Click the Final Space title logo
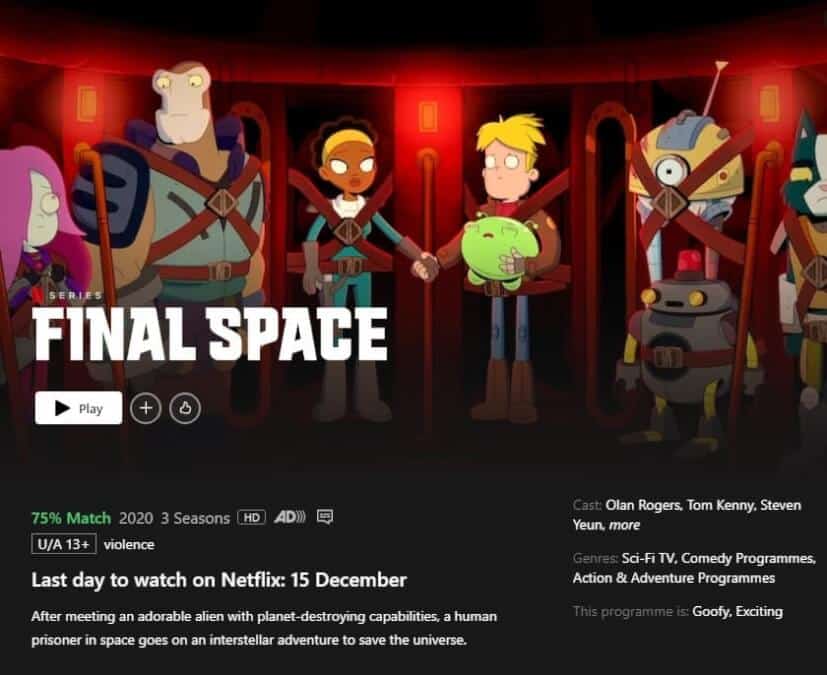Viewport: 827px width, 675px height. tap(210, 334)
